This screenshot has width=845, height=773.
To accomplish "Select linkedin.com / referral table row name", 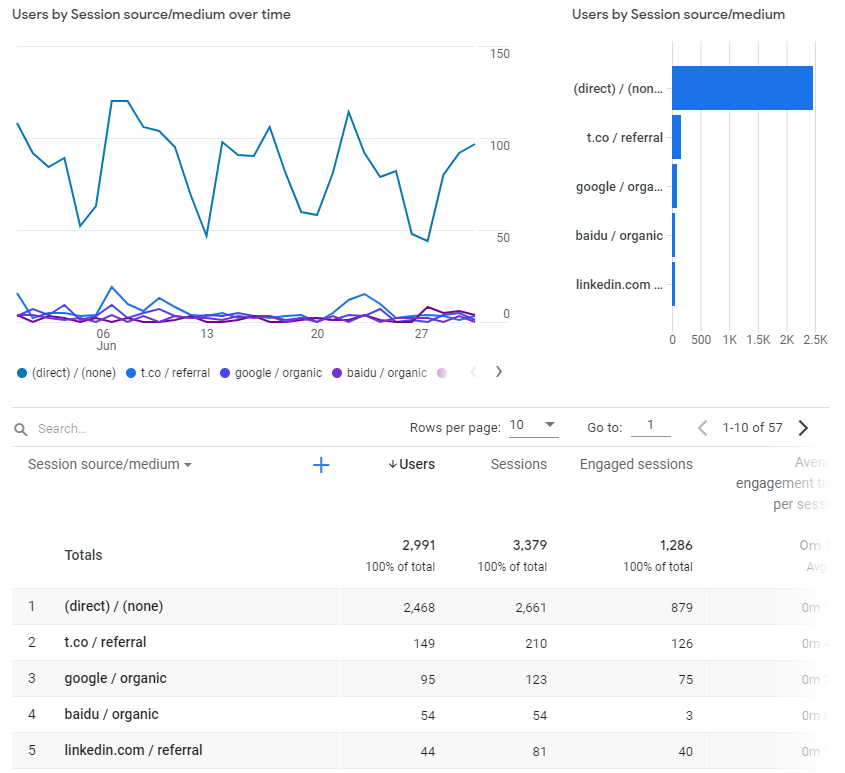I will click(x=133, y=750).
